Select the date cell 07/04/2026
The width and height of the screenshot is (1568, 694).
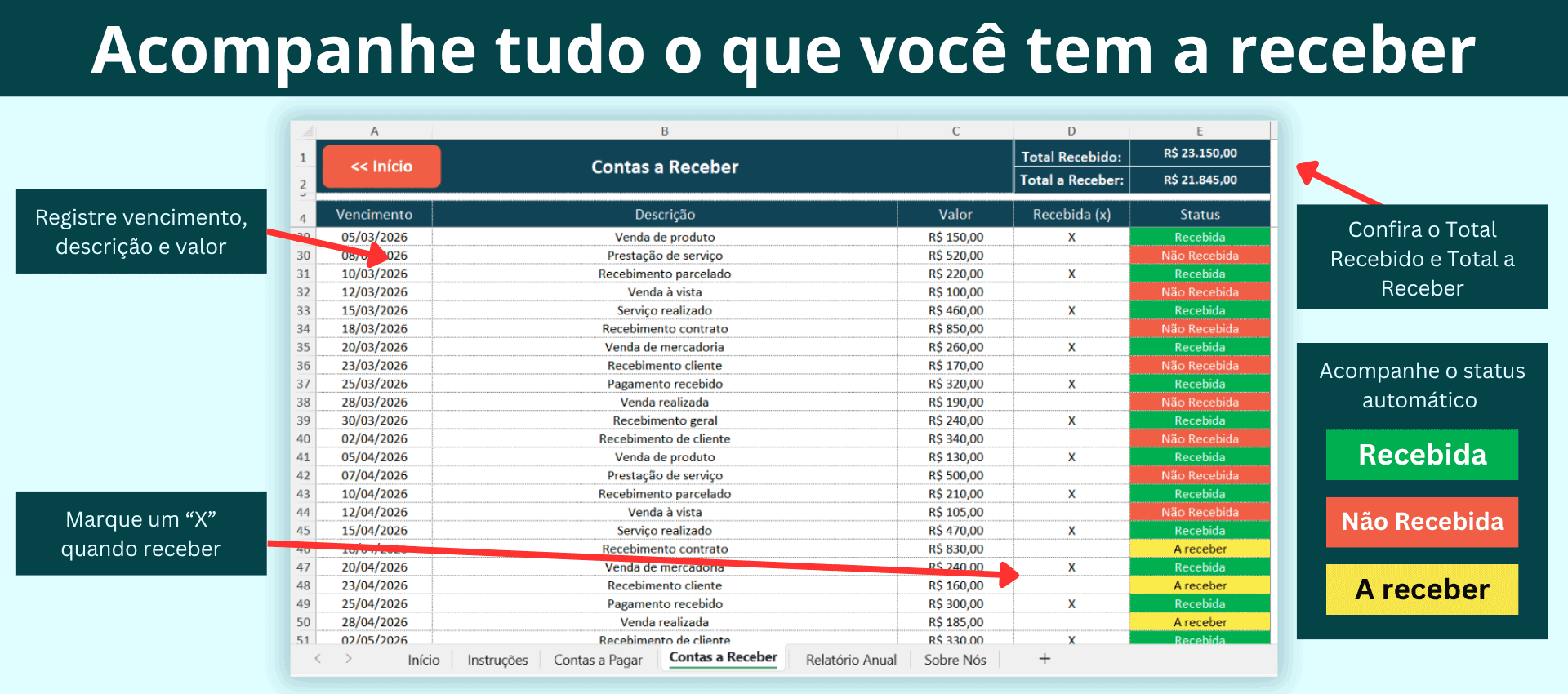coord(374,475)
